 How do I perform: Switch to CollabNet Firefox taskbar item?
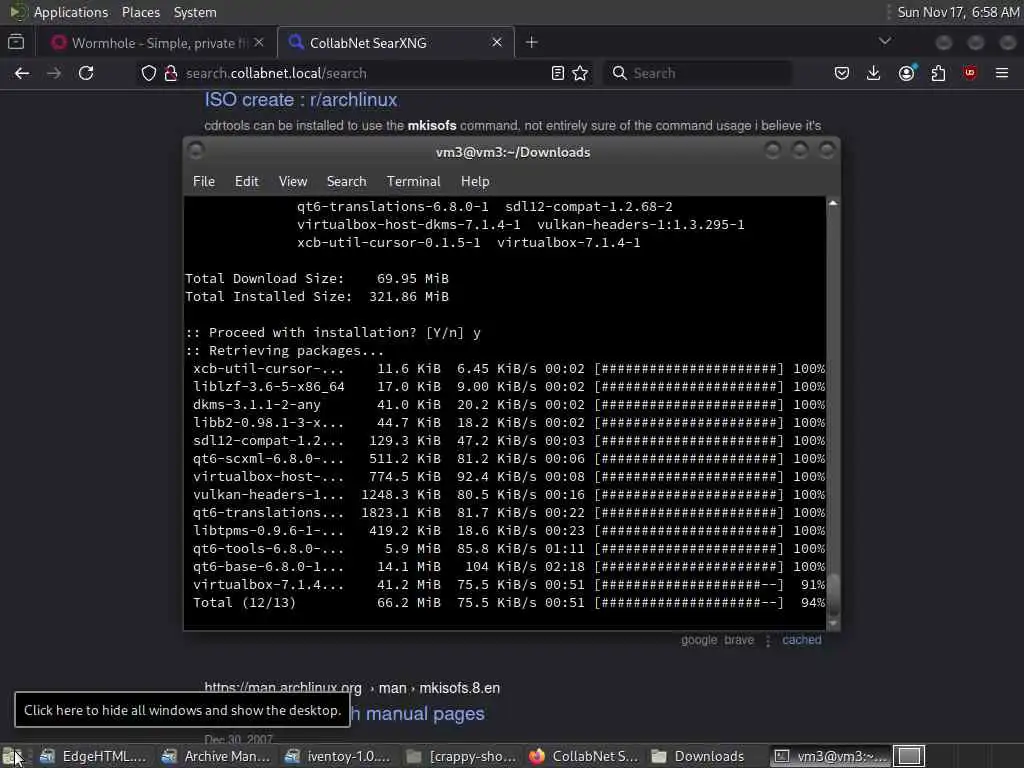pyautogui.click(x=583, y=756)
